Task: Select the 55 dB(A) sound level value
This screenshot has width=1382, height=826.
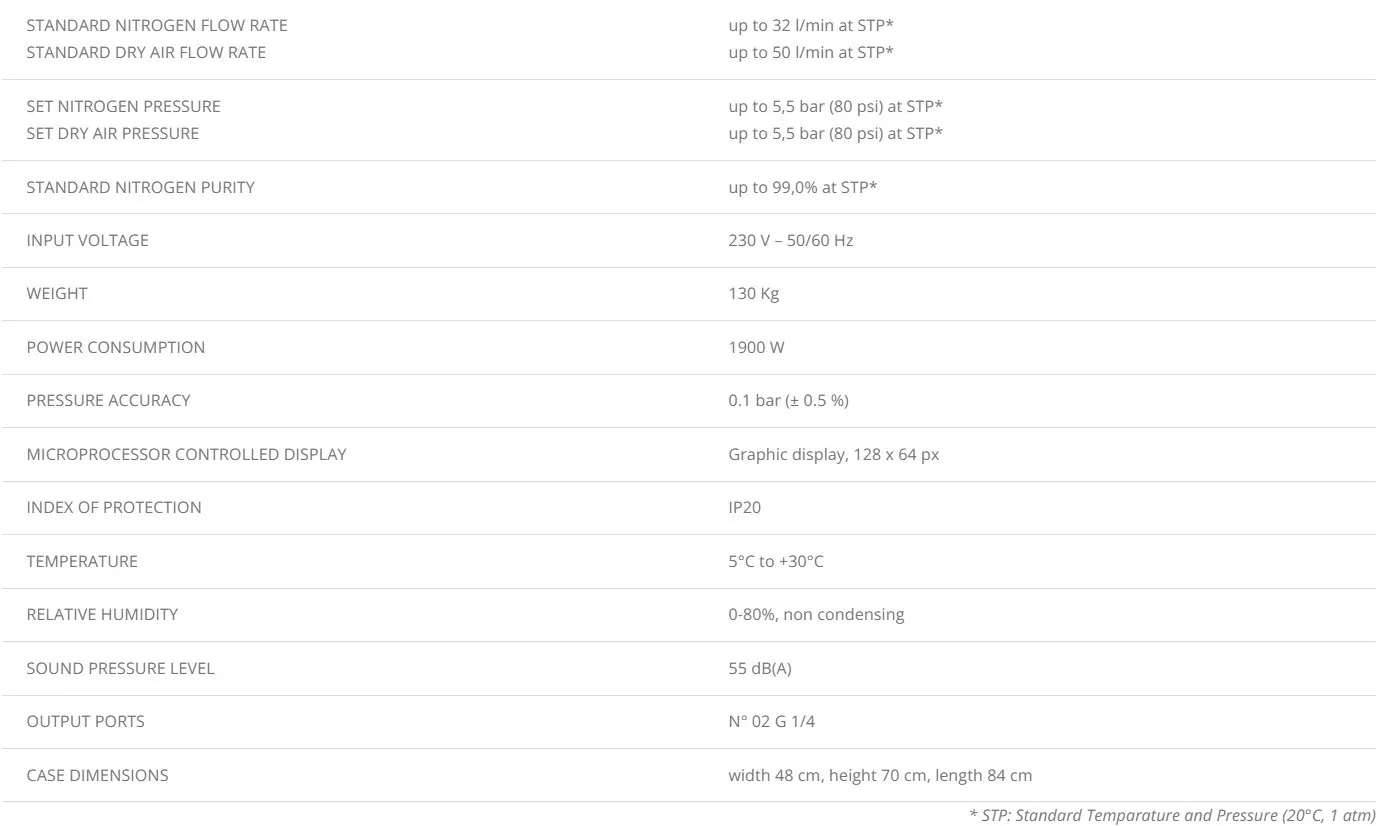Action: click(759, 668)
